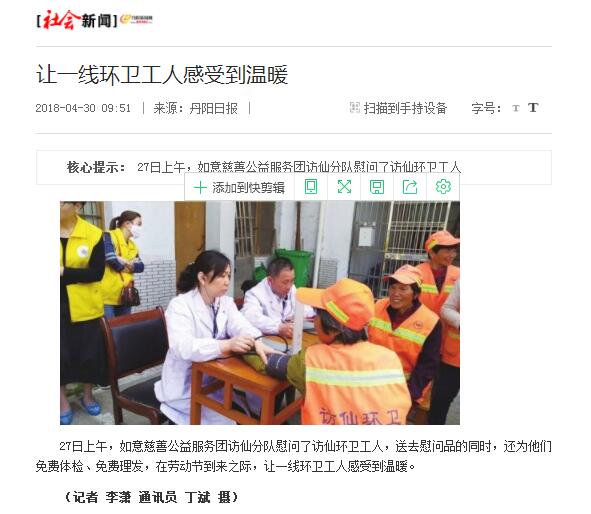The height and width of the screenshot is (514, 591).
Task: Click the 丹阳日报 source text
Action: 213,109
